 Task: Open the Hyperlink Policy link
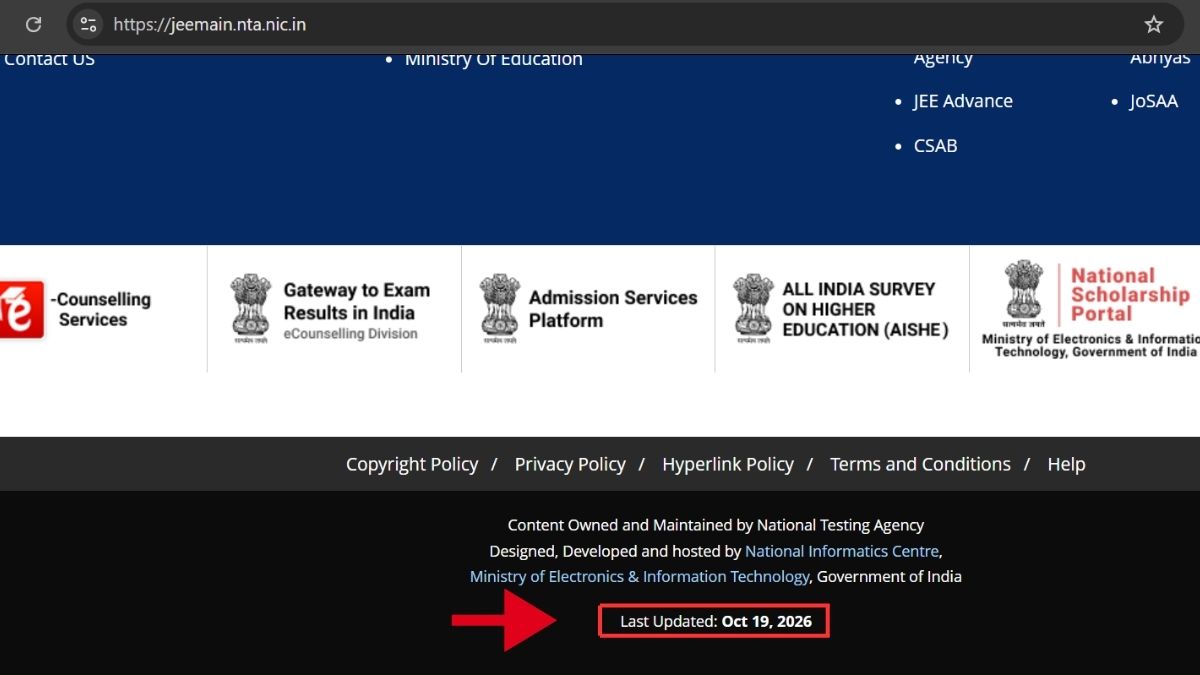[x=728, y=464]
